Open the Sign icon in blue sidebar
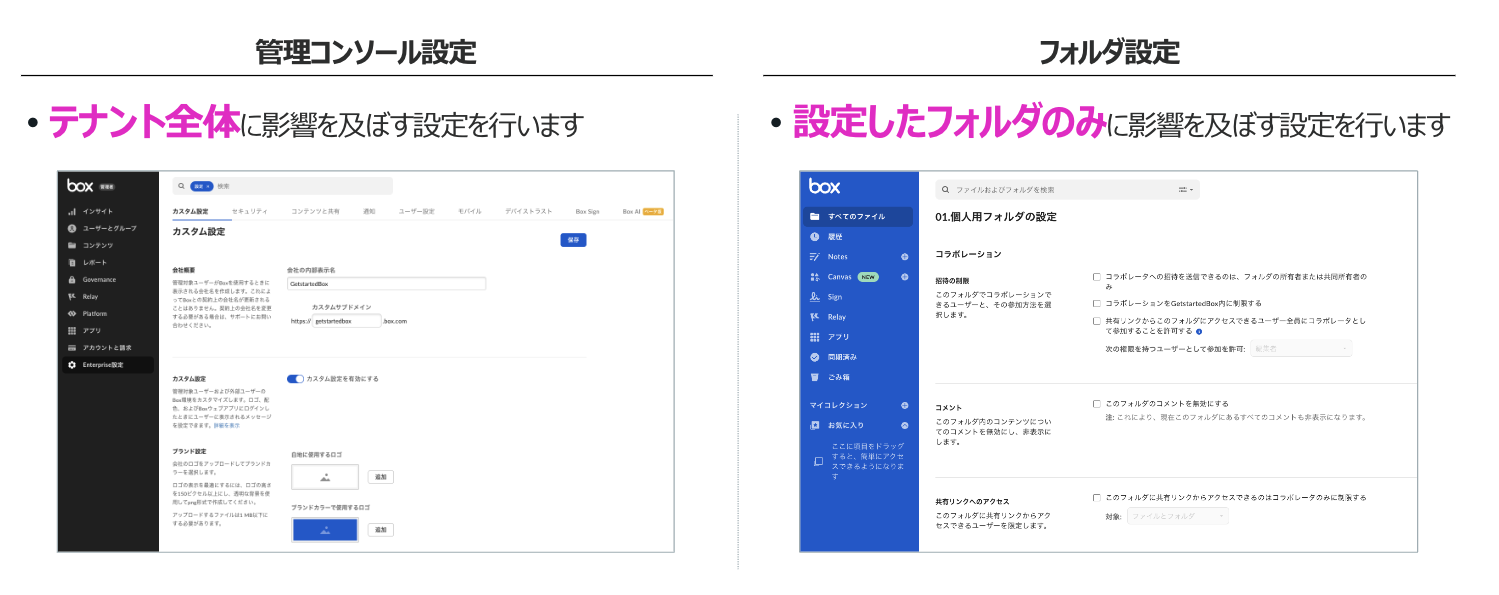The width and height of the screenshot is (1499, 595). coord(815,297)
